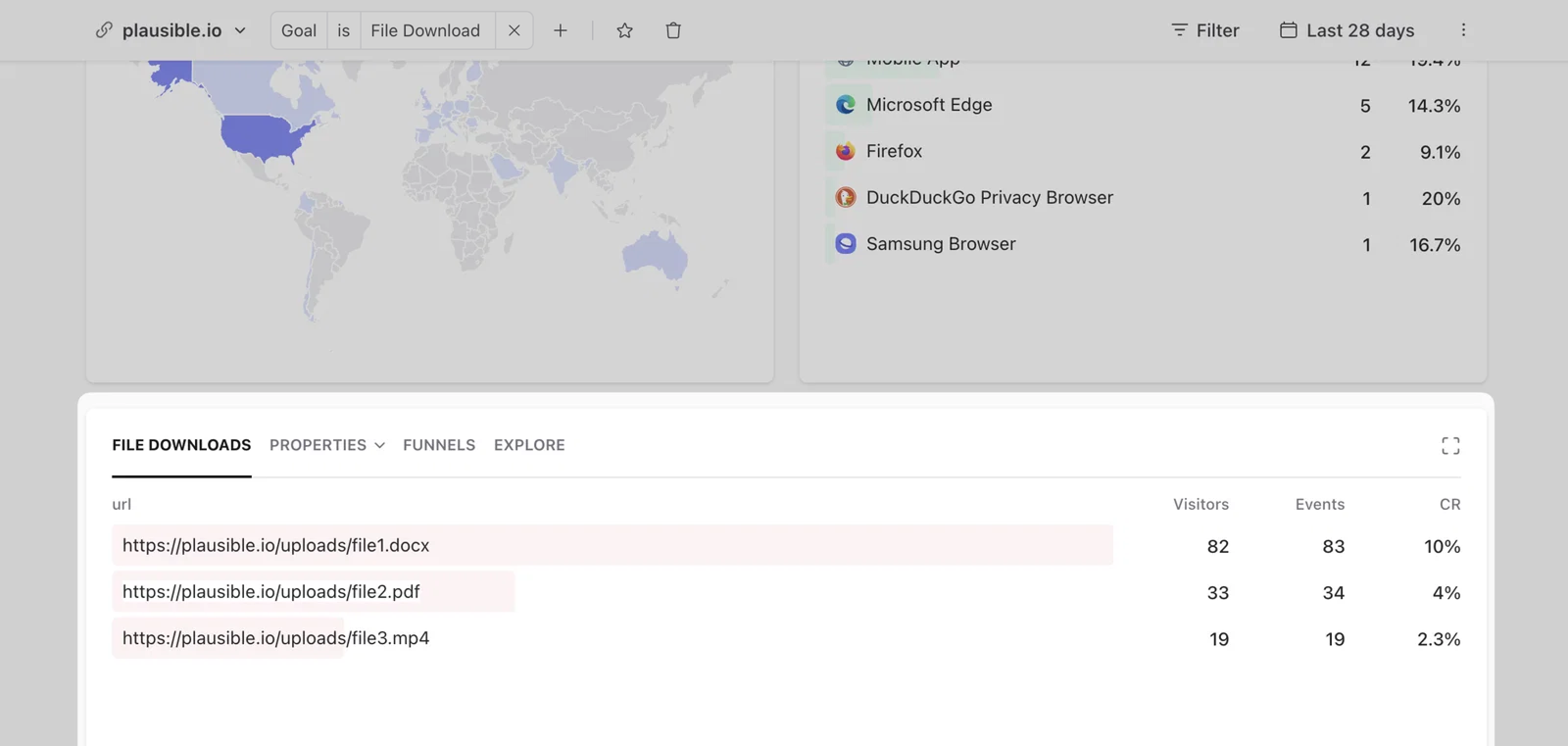Click the file3.mp4 download URL
This screenshot has width=1568, height=746.
(x=275, y=638)
